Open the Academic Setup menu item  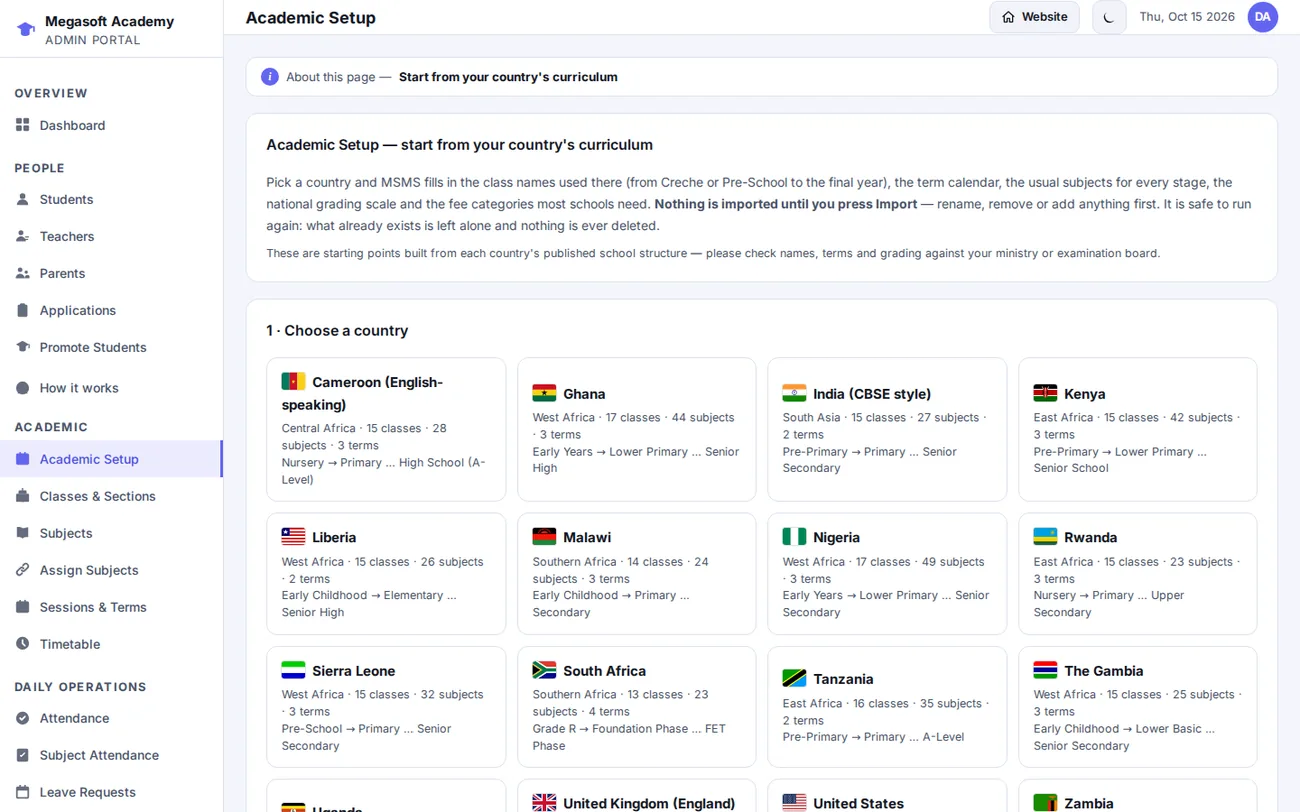coord(111,459)
